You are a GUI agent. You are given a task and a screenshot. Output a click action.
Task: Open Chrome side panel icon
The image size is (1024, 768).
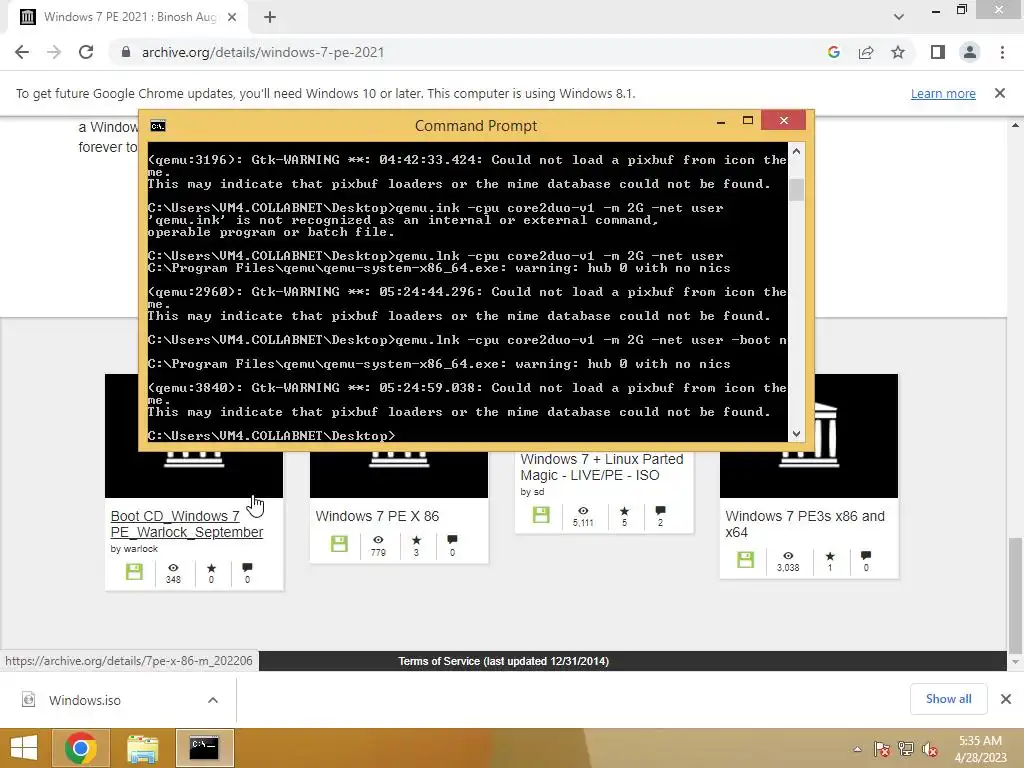938,52
